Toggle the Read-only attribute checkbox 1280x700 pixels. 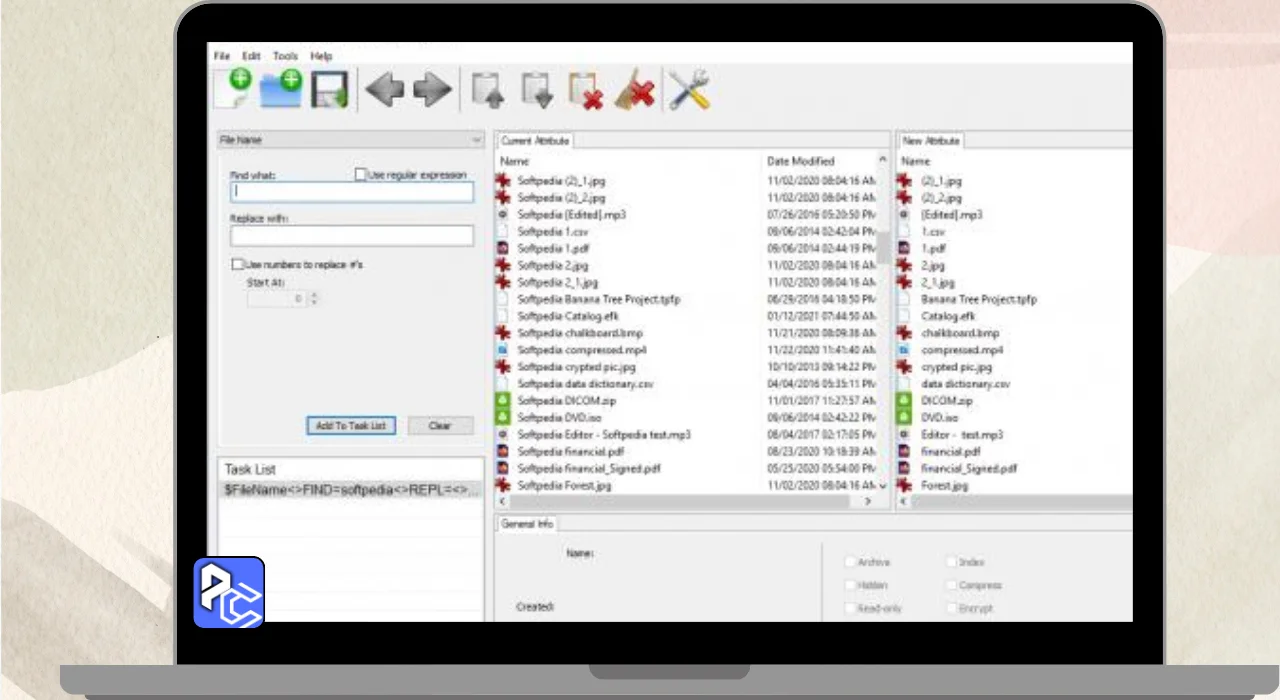pyautogui.click(x=850, y=609)
